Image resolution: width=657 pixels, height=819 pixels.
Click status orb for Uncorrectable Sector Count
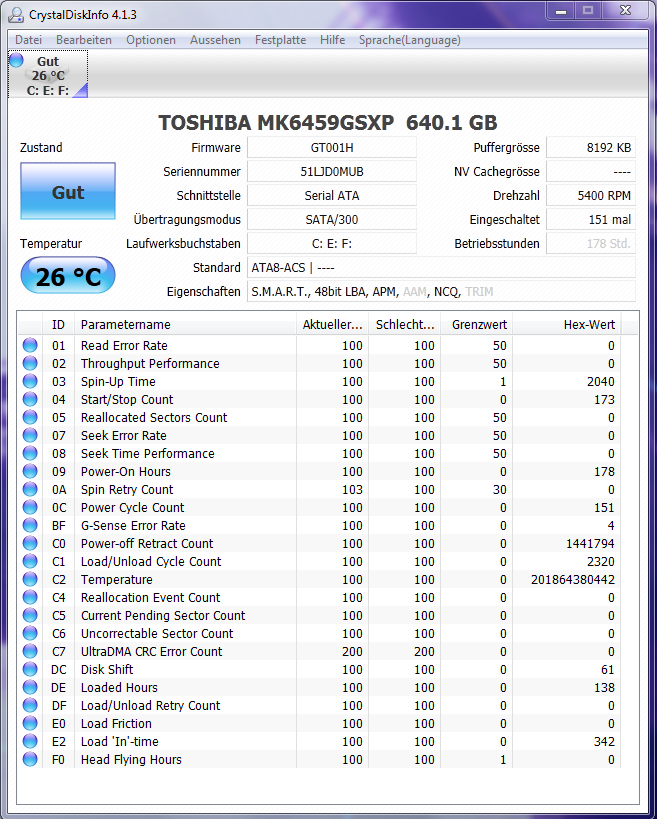[30, 634]
